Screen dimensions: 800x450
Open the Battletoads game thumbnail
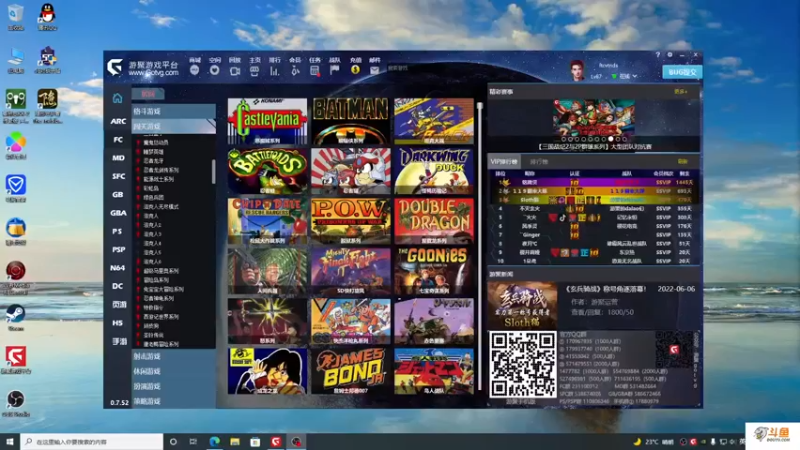[267, 171]
